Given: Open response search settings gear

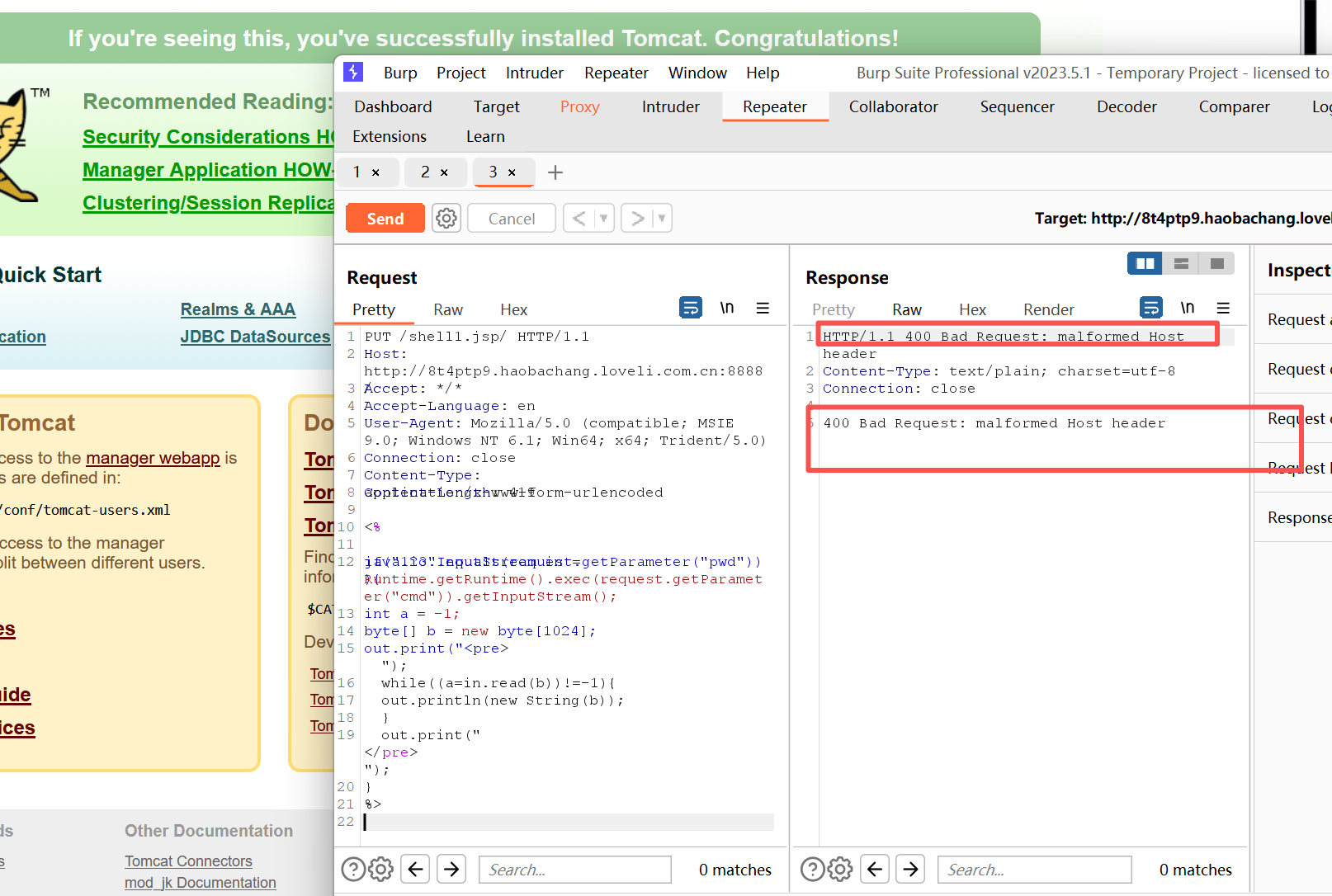Looking at the screenshot, I should pos(840,870).
